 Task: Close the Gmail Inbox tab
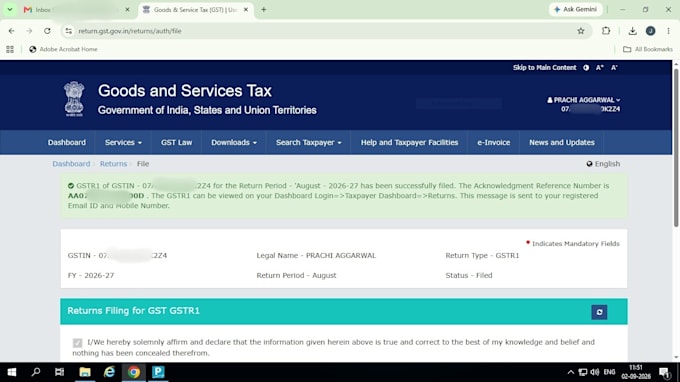[127, 10]
